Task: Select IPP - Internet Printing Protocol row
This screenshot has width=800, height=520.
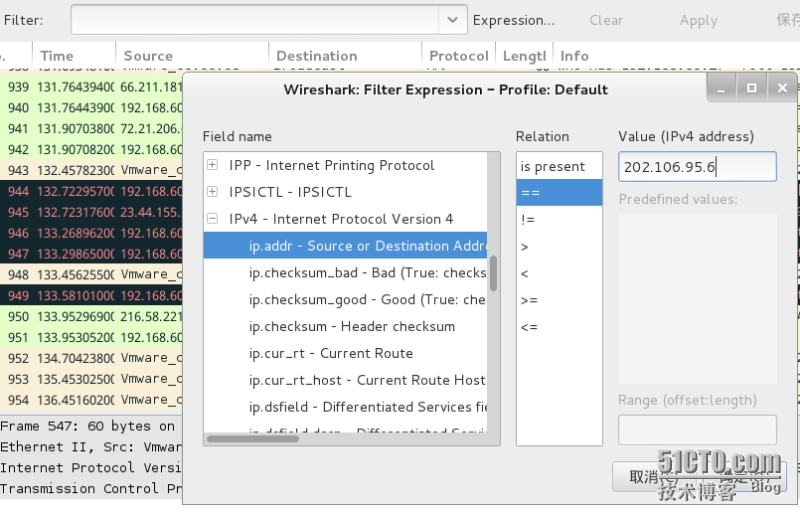Action: (345, 165)
